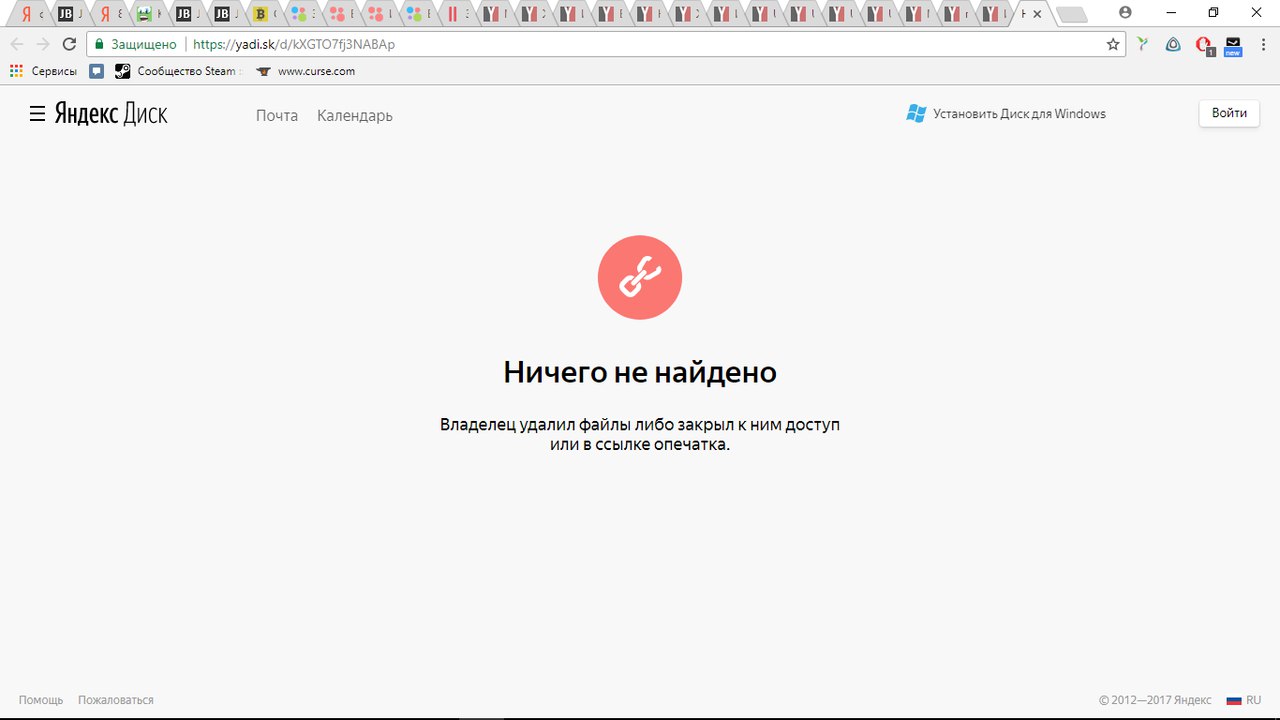Click the red Opera-like extension with badge 1

coord(1205,45)
